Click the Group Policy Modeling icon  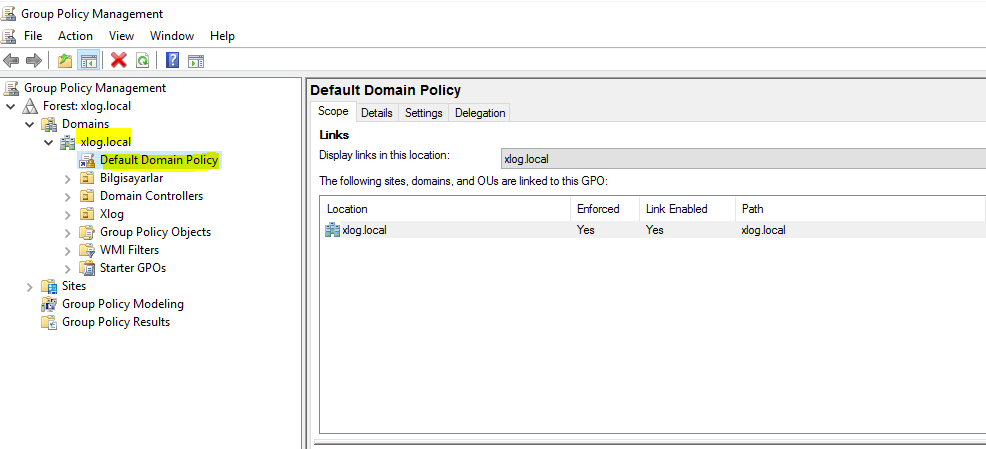[x=49, y=304]
